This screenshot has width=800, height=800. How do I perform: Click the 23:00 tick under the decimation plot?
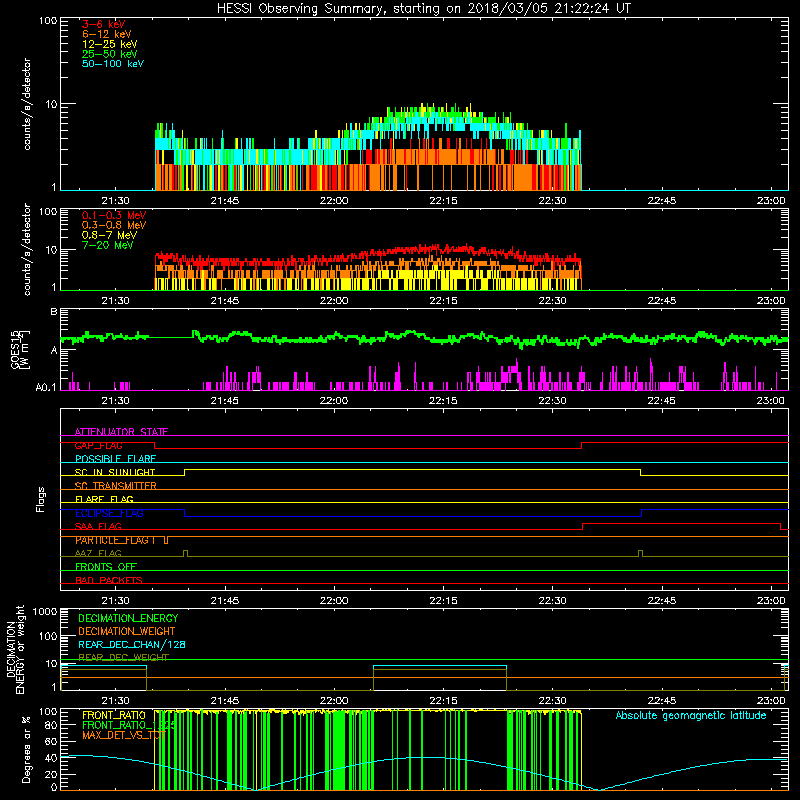771,701
